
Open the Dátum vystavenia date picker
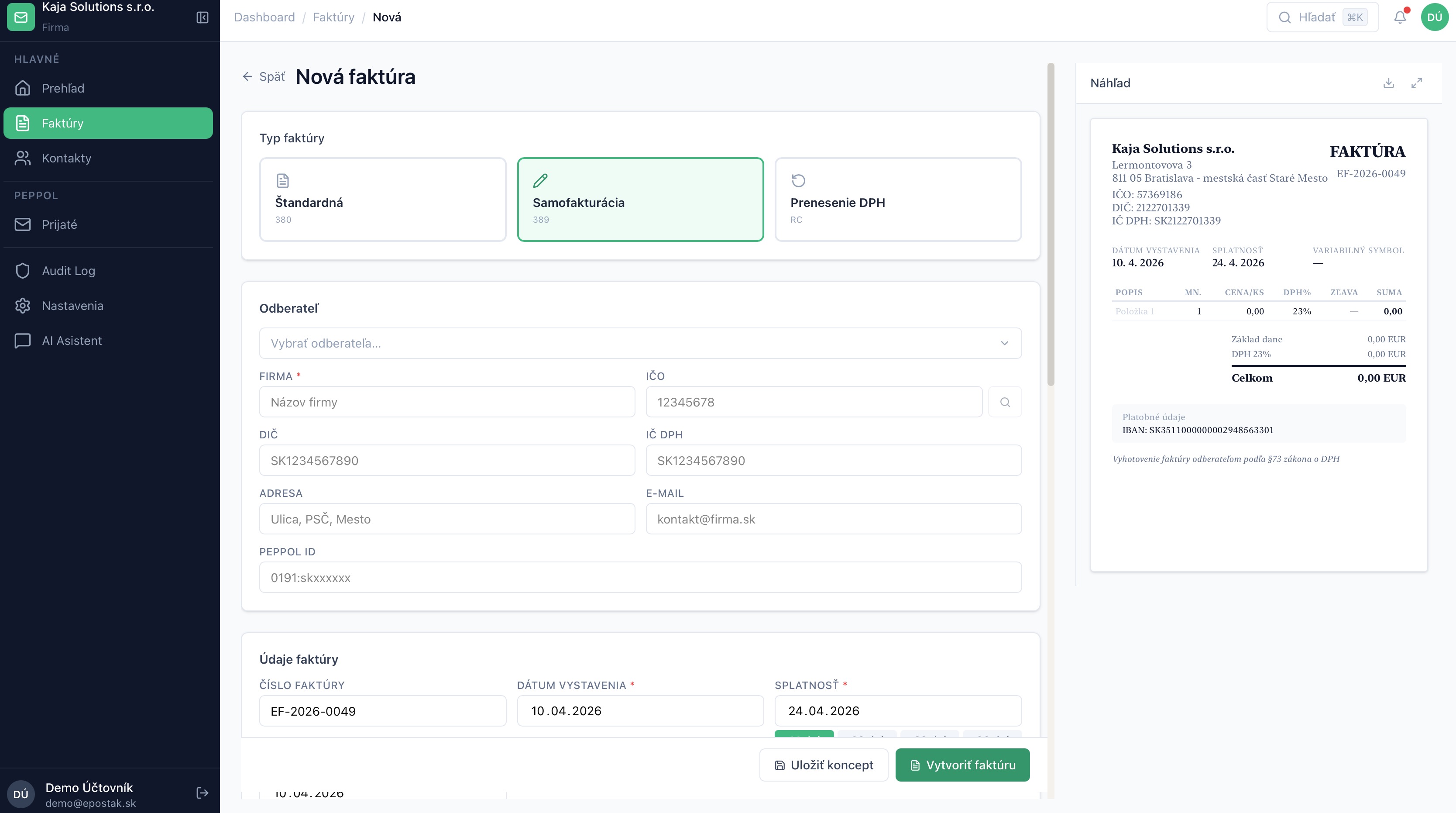coord(640,711)
